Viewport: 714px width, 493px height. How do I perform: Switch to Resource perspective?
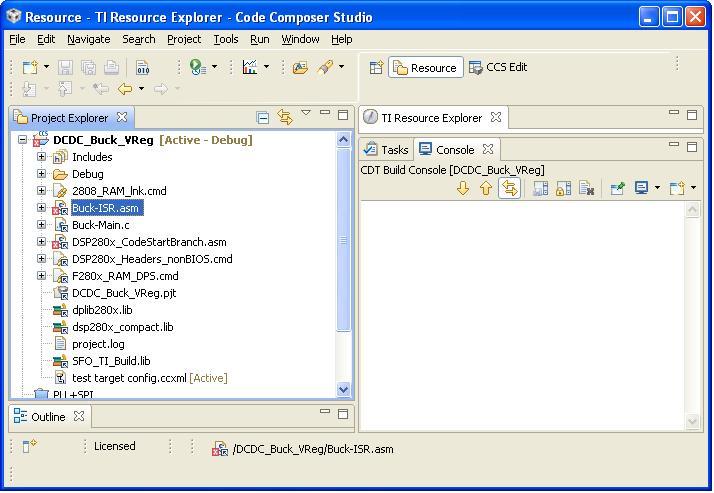426,67
